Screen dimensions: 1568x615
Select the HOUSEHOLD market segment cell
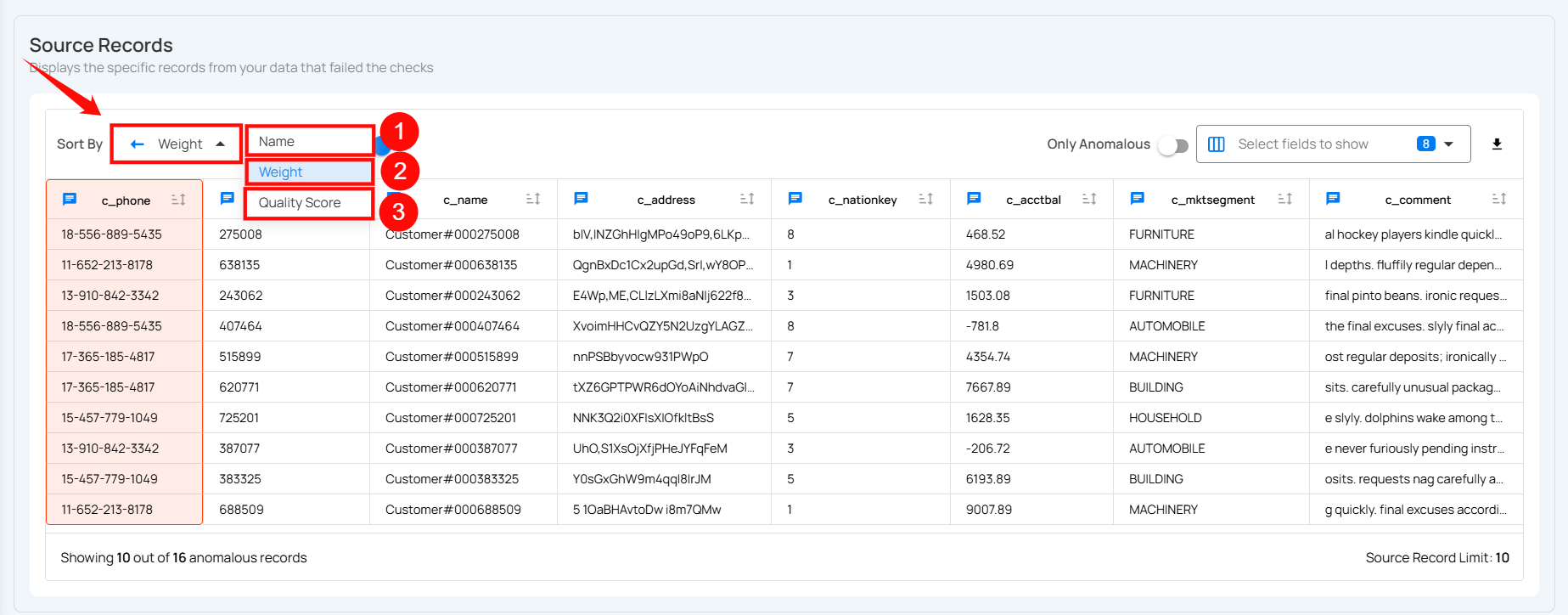(1211, 418)
